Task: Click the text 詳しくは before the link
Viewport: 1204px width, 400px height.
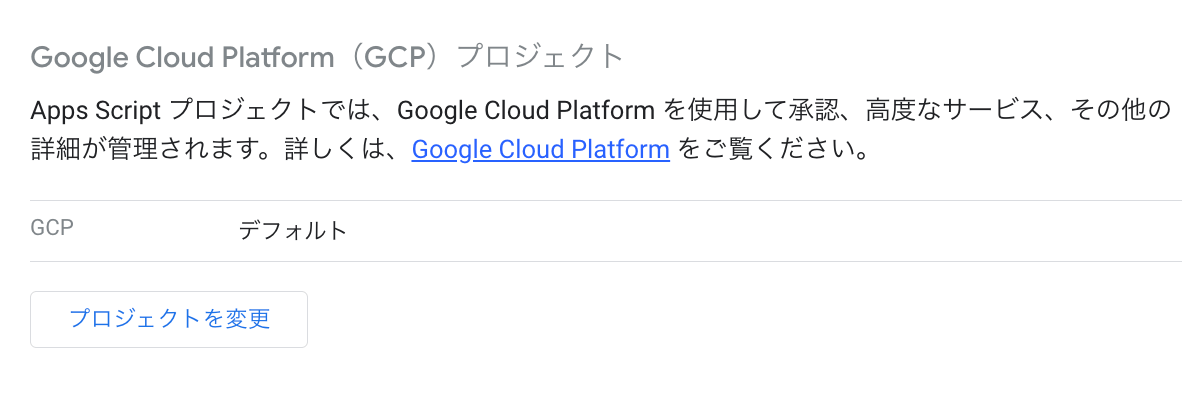Action: point(331,150)
